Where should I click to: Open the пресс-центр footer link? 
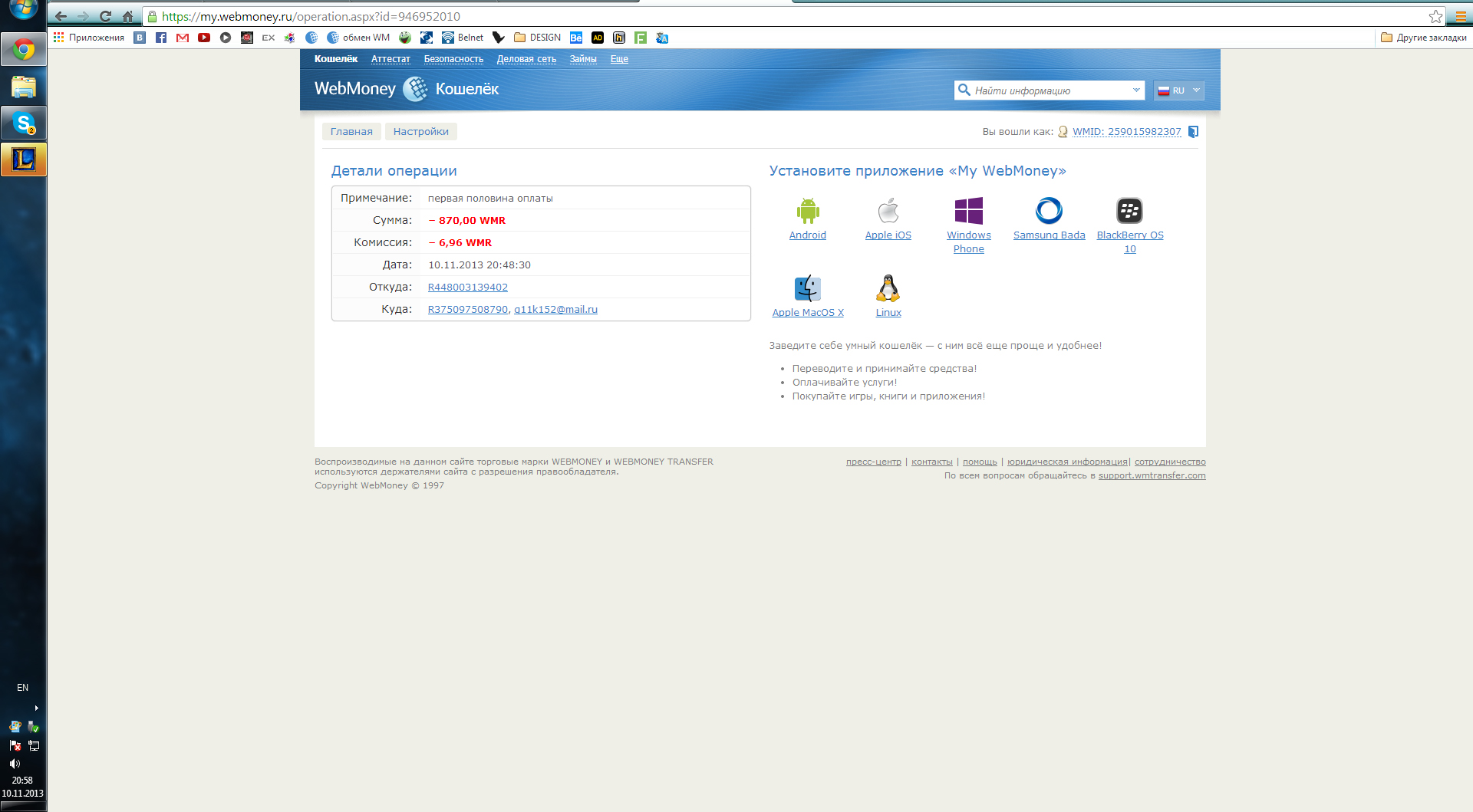tap(874, 462)
